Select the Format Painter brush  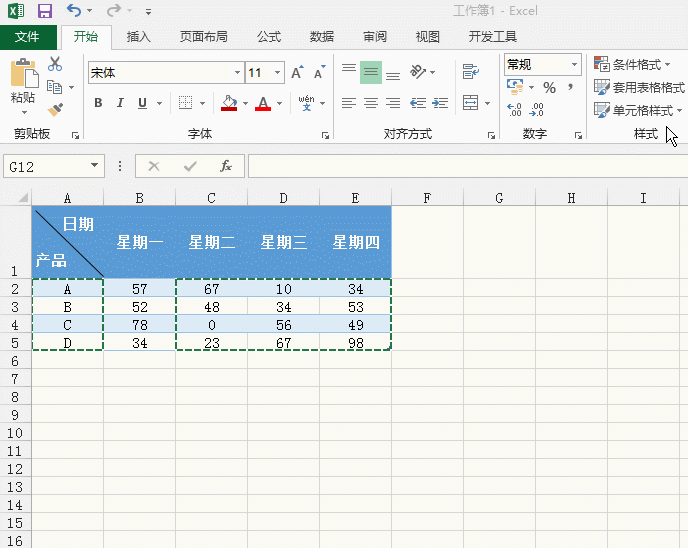click(x=55, y=109)
